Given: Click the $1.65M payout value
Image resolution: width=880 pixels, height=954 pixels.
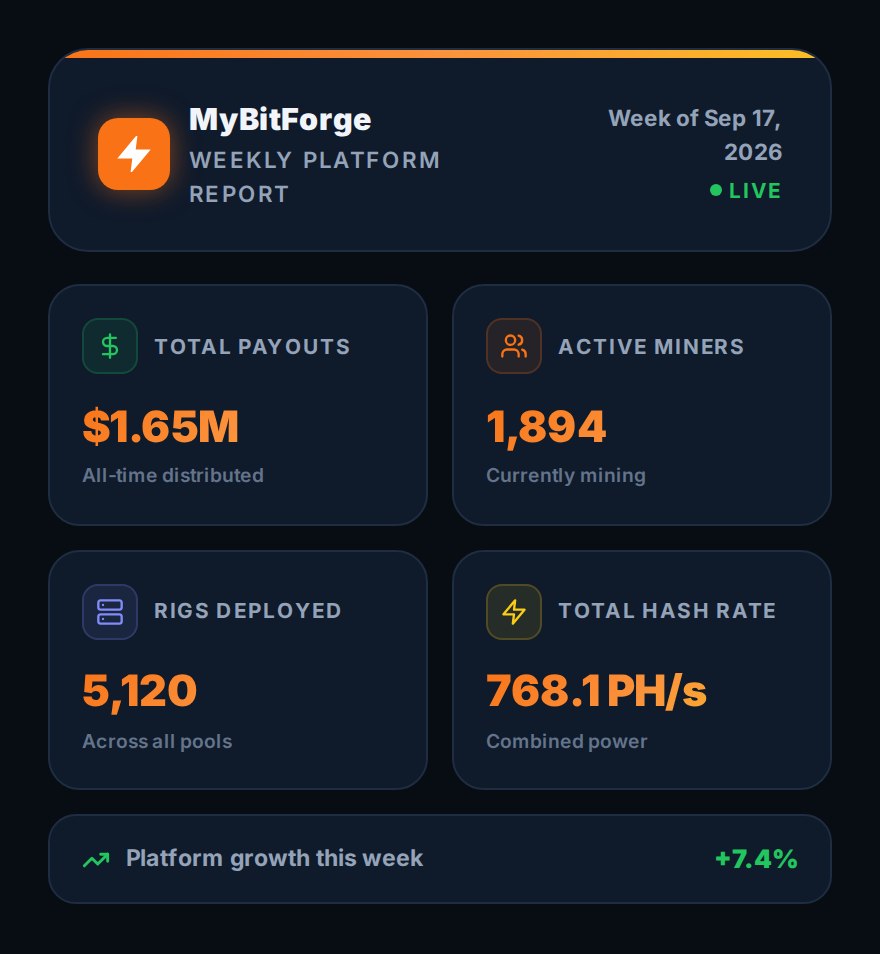Looking at the screenshot, I should click(x=161, y=427).
